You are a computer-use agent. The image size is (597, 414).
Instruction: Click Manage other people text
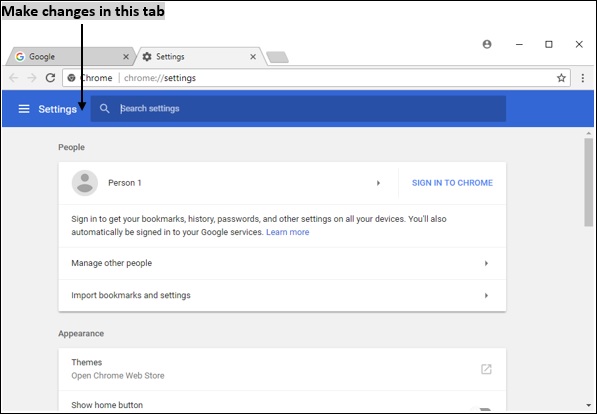pyautogui.click(x=112, y=263)
